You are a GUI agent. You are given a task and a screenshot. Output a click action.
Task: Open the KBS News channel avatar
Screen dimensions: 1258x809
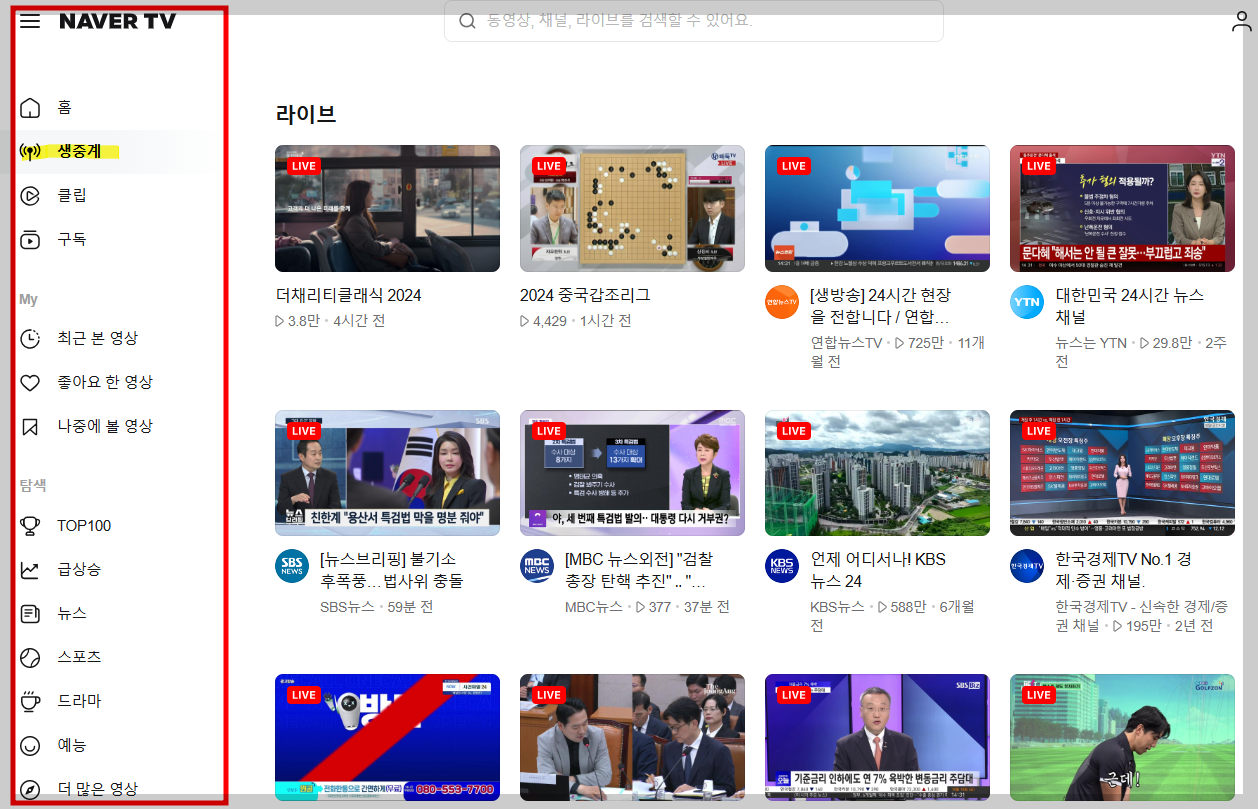click(782, 566)
